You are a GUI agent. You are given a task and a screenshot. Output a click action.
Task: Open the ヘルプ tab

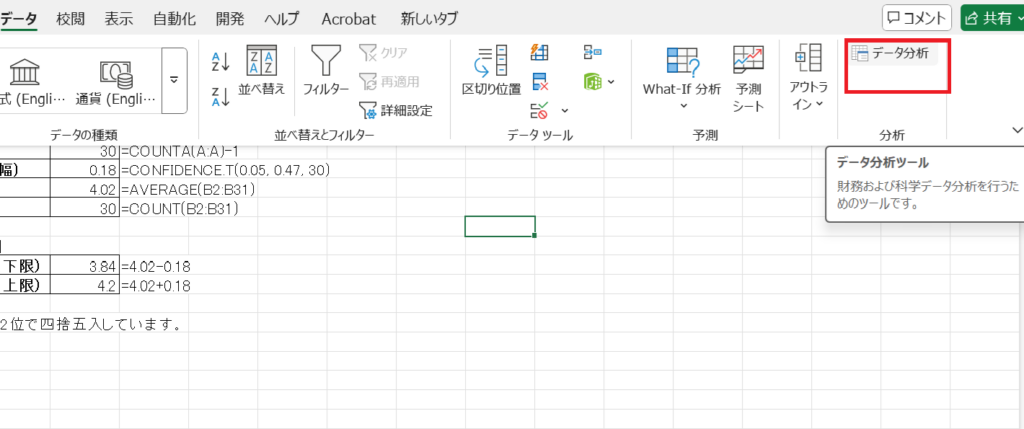283,19
